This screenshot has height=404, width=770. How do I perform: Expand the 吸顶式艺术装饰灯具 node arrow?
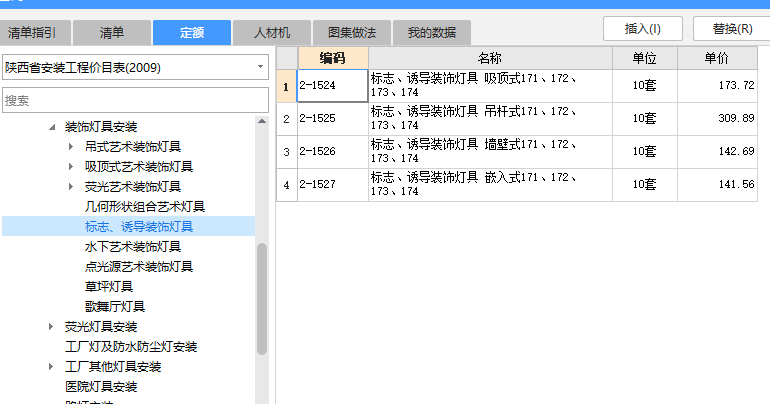click(71, 167)
